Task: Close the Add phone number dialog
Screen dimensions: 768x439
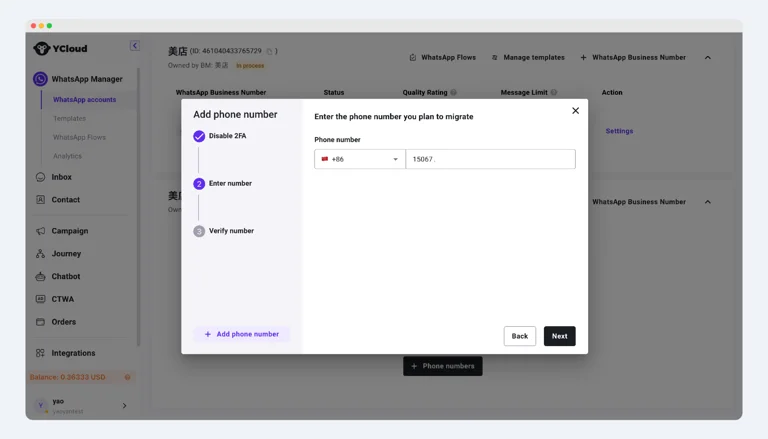Action: (x=576, y=111)
